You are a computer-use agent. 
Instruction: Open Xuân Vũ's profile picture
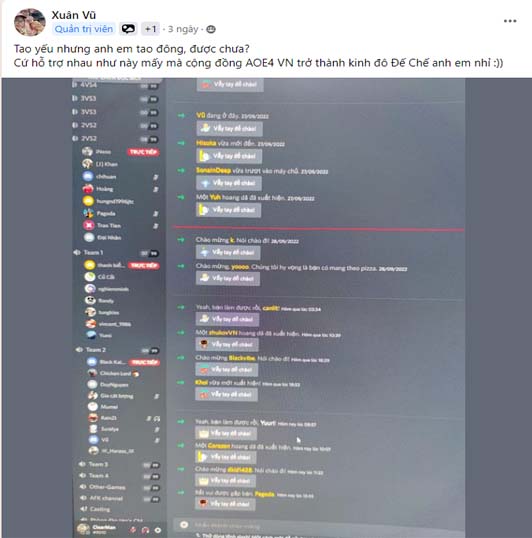tap(30, 23)
